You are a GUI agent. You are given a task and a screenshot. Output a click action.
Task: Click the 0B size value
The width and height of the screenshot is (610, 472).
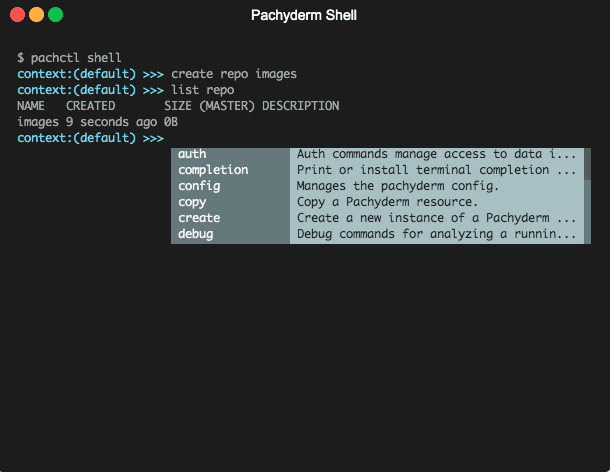pyautogui.click(x=171, y=122)
